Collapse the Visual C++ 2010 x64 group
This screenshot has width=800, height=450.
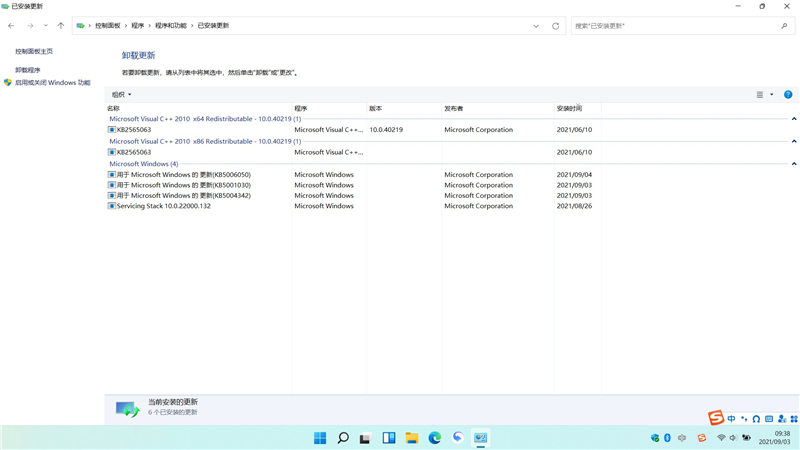pyautogui.click(x=794, y=119)
